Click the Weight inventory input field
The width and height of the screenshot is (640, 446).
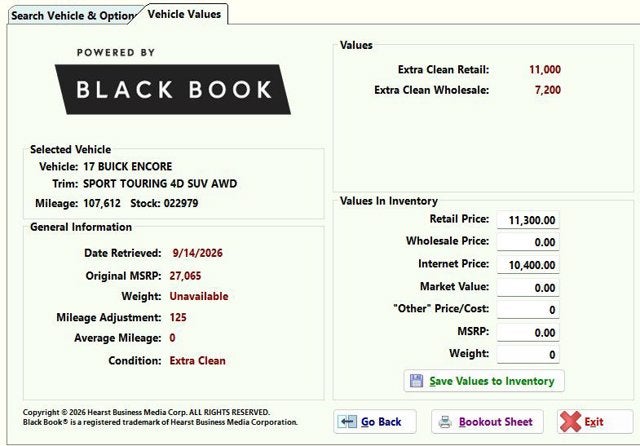(x=528, y=355)
